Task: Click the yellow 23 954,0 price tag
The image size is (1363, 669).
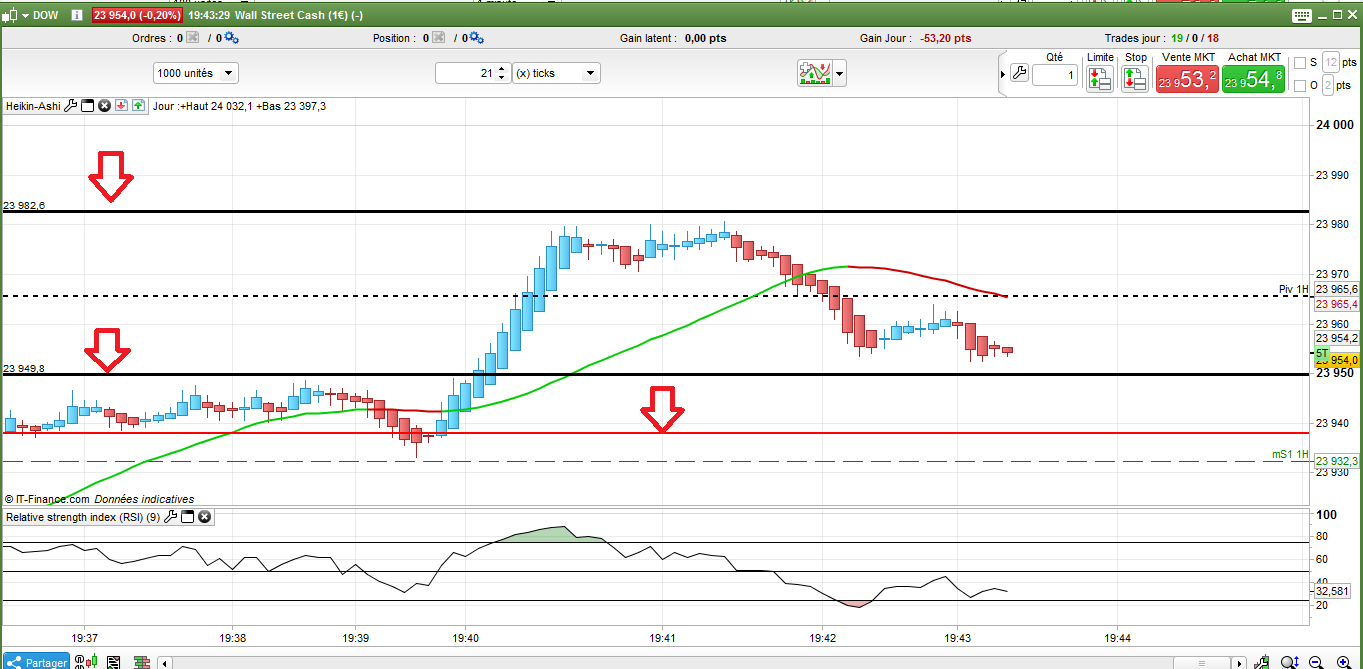Action: pyautogui.click(x=1344, y=360)
